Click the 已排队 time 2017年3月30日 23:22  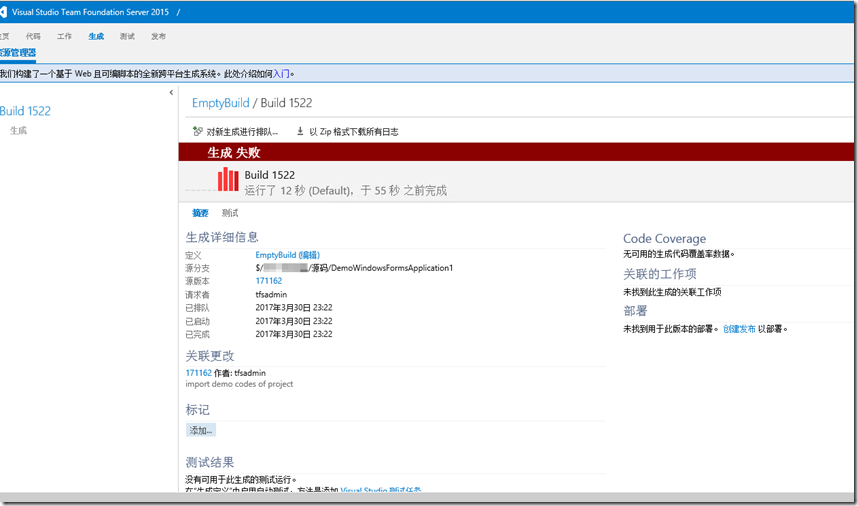coord(294,307)
